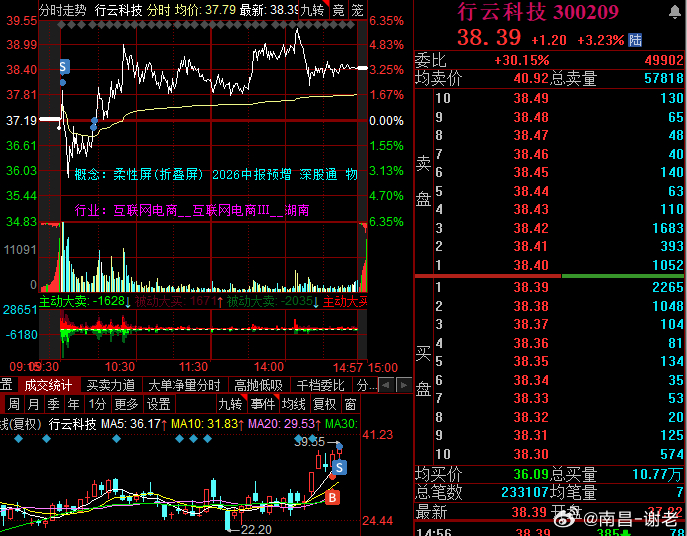Open the 高抛低吸 tab
The height and width of the screenshot is (536, 687).
coord(259,385)
